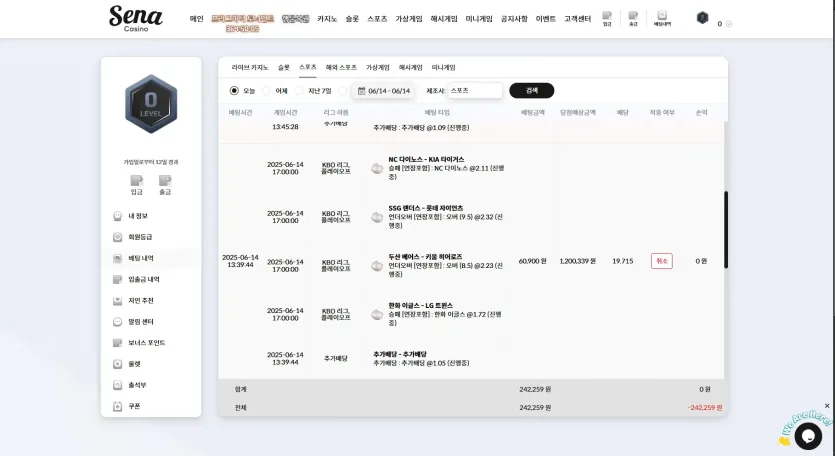Open 미니게임 in the top navigation
835x456 pixels.
479,19
